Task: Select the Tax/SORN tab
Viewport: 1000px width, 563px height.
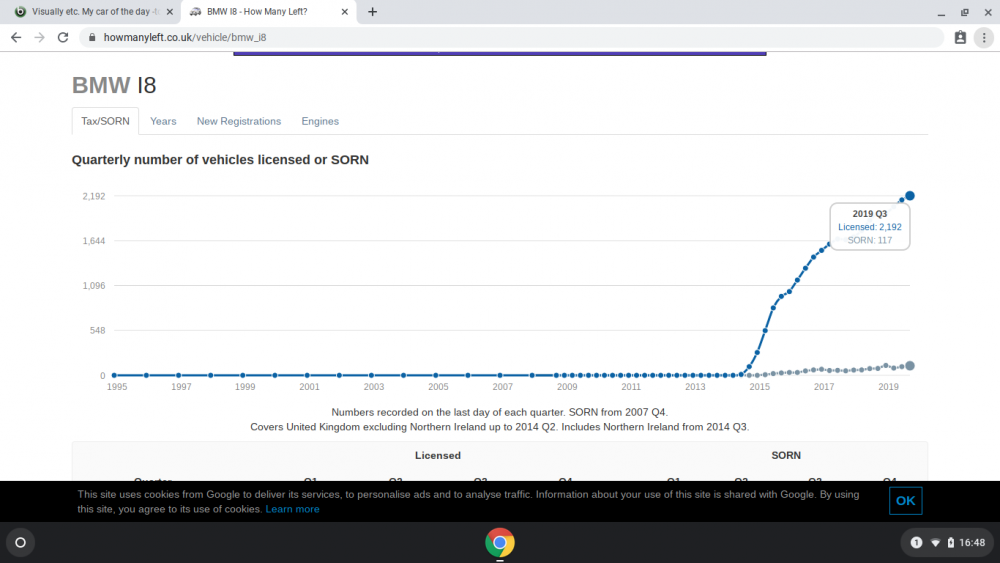Action: [105, 121]
